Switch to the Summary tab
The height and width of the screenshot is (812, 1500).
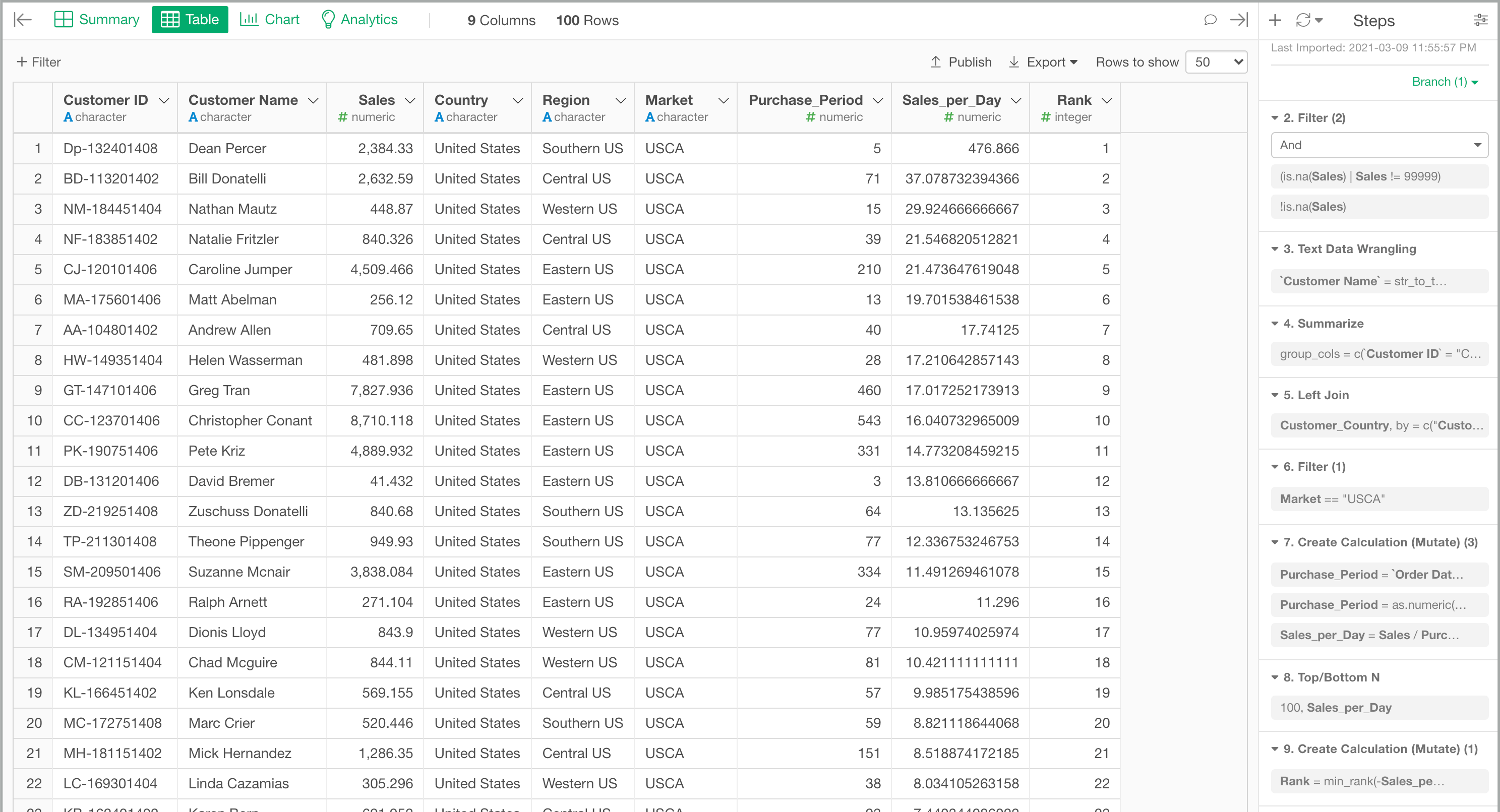click(x=97, y=20)
